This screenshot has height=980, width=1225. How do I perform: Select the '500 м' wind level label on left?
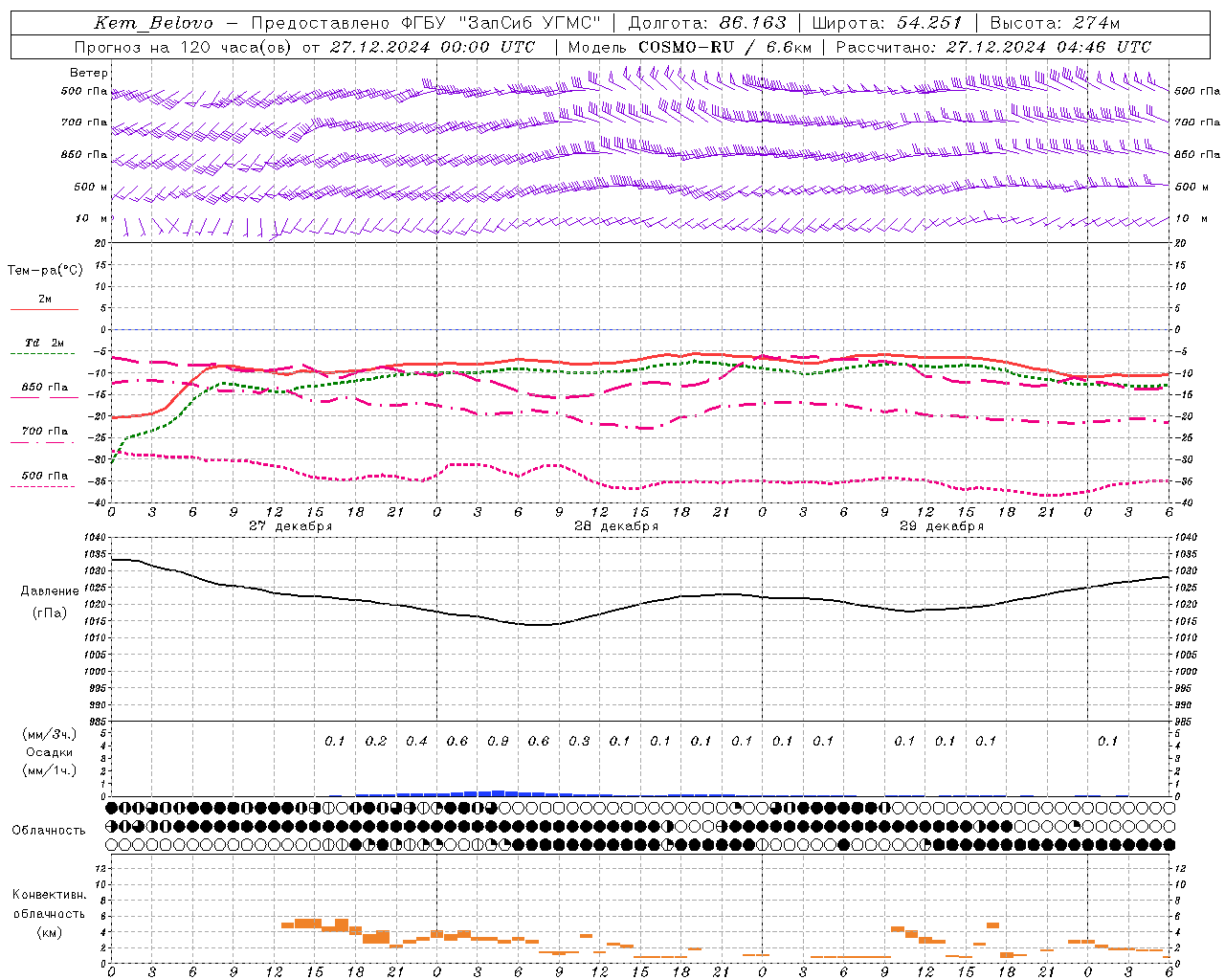[91, 187]
